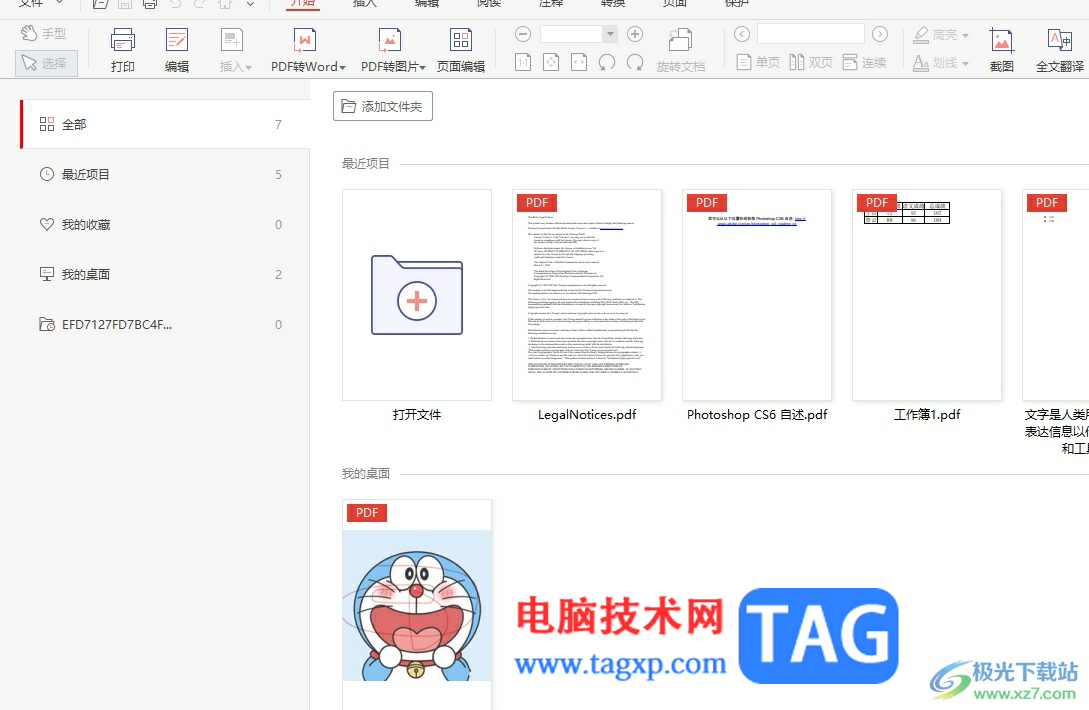The width and height of the screenshot is (1089, 710).
Task: Click the Open File (打开文件) folder tile
Action: (x=417, y=295)
